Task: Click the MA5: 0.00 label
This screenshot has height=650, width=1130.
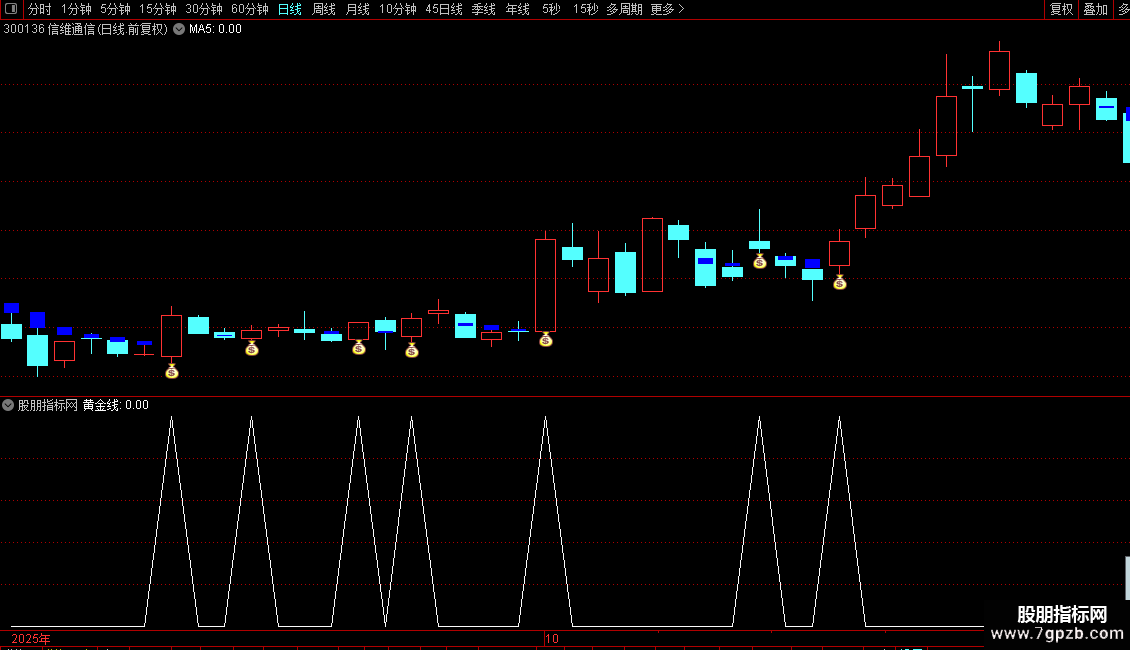Action: click(215, 30)
